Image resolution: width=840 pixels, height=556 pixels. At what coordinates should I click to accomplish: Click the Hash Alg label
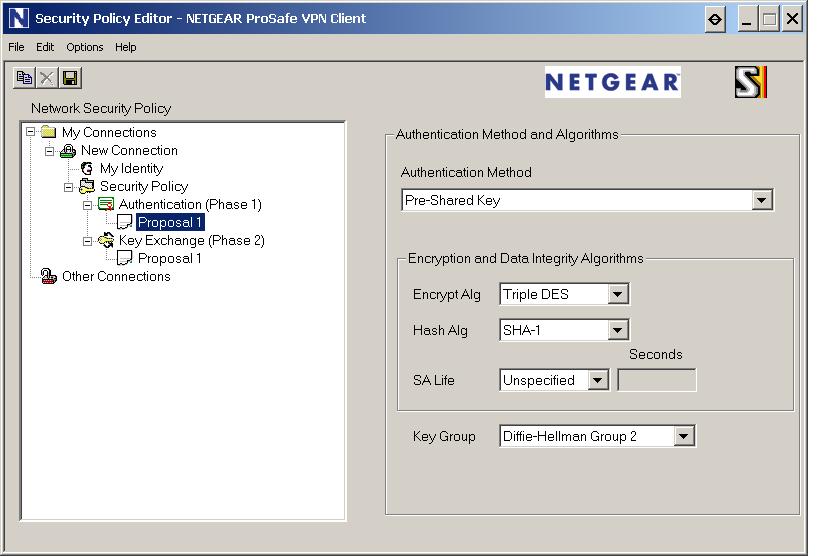point(440,330)
